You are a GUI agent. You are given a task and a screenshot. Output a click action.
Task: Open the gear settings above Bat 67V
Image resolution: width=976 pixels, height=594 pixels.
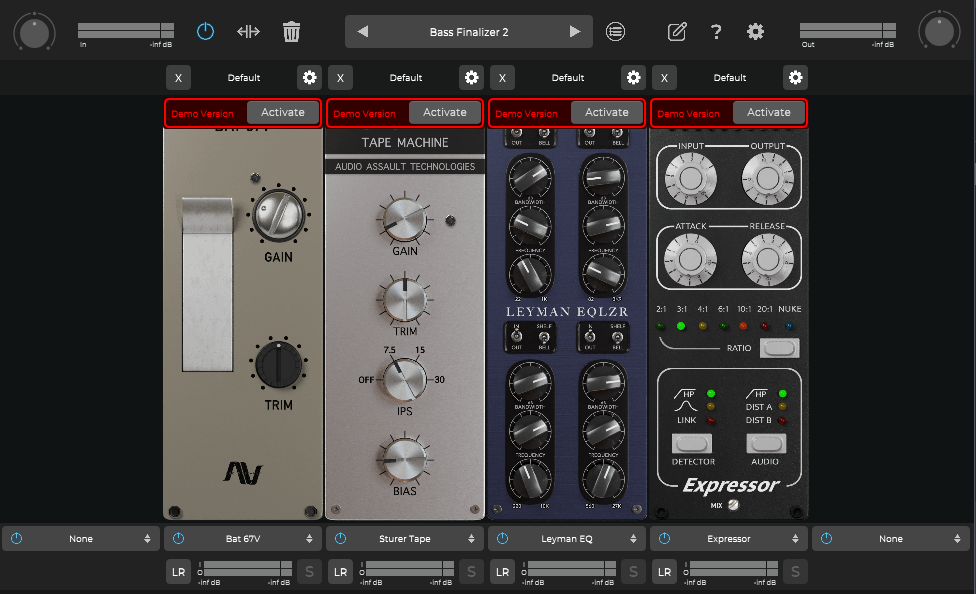click(x=309, y=78)
